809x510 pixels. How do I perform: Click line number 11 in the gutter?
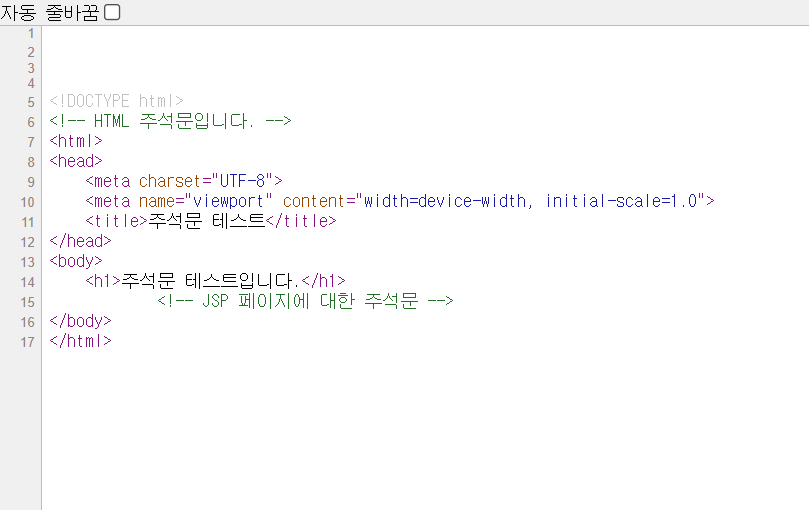pos(27,222)
